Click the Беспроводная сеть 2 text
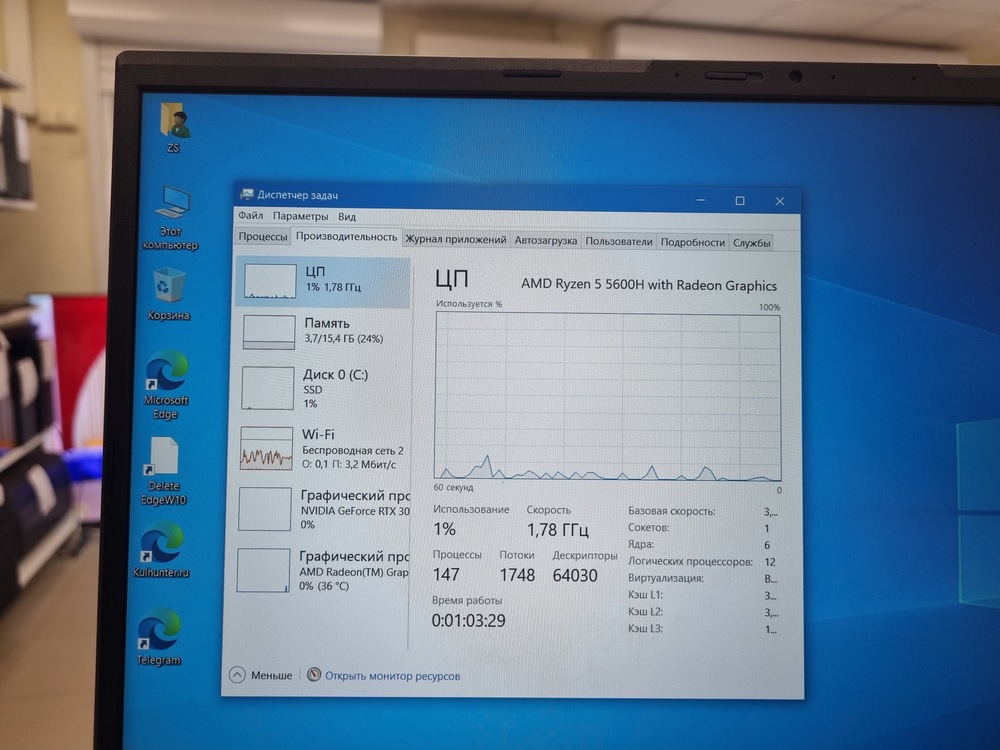 pyautogui.click(x=353, y=450)
